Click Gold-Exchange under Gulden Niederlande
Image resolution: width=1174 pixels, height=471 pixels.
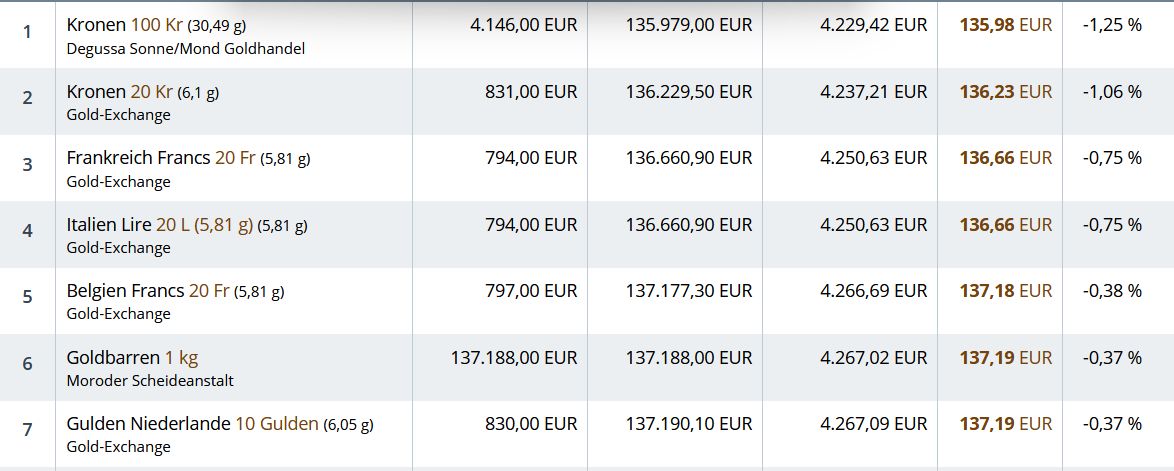(x=118, y=447)
